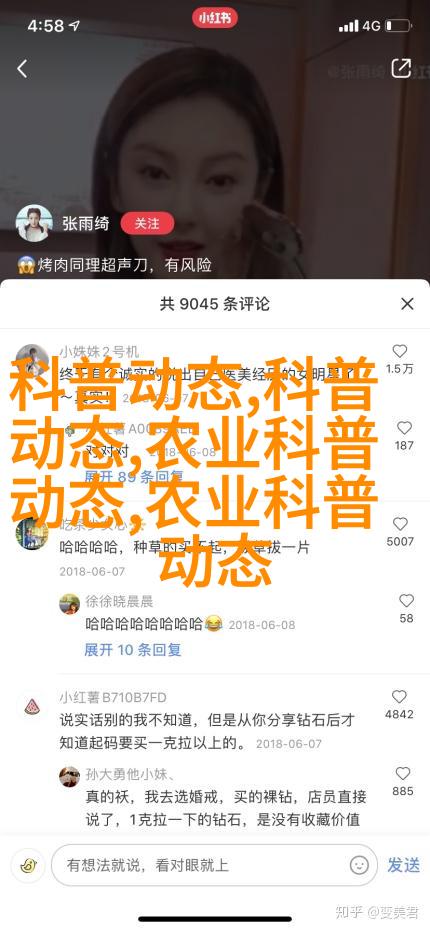Open watermelon avatar of 小红薯B710B7FD
Screen dimensions: 430x931
(x=32, y=707)
